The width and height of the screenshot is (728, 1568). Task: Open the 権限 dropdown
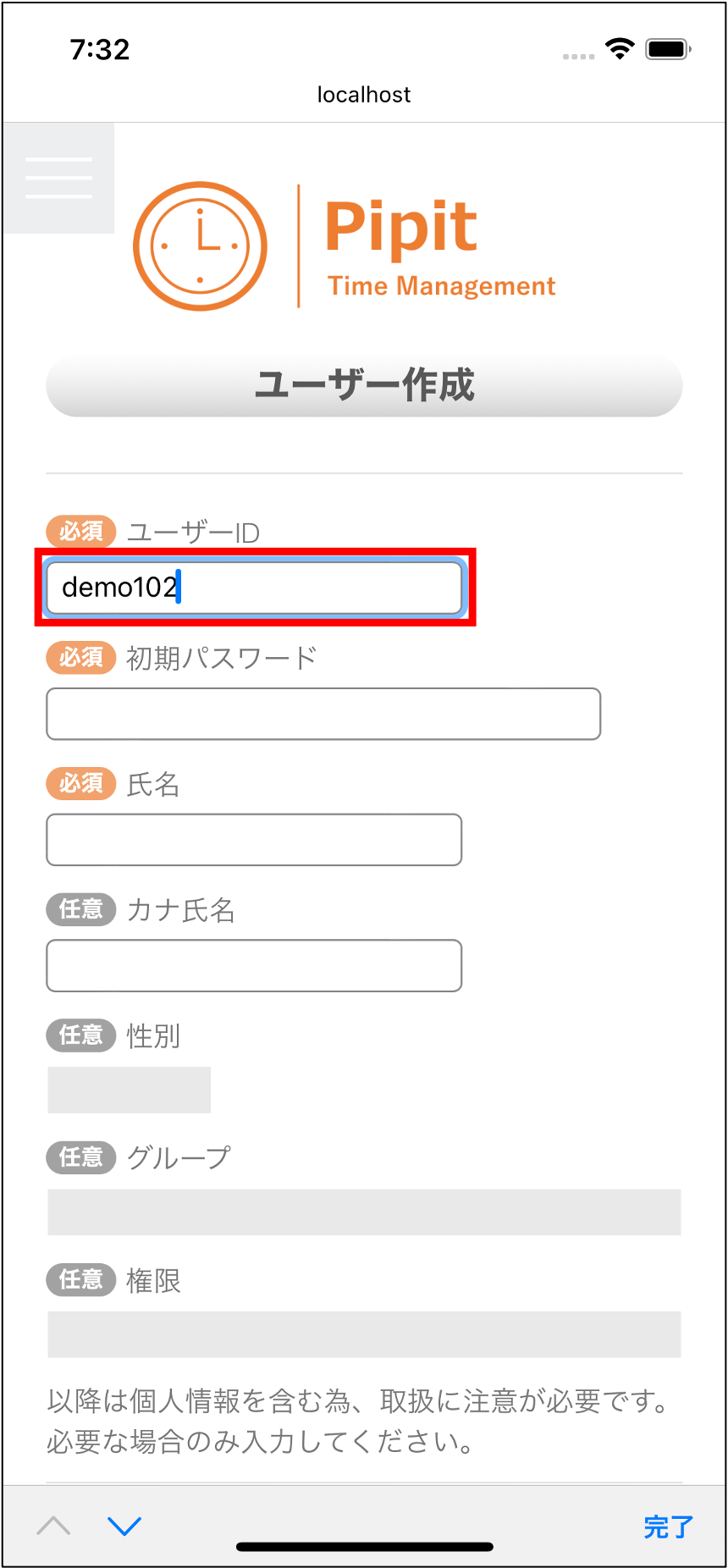[x=364, y=1334]
